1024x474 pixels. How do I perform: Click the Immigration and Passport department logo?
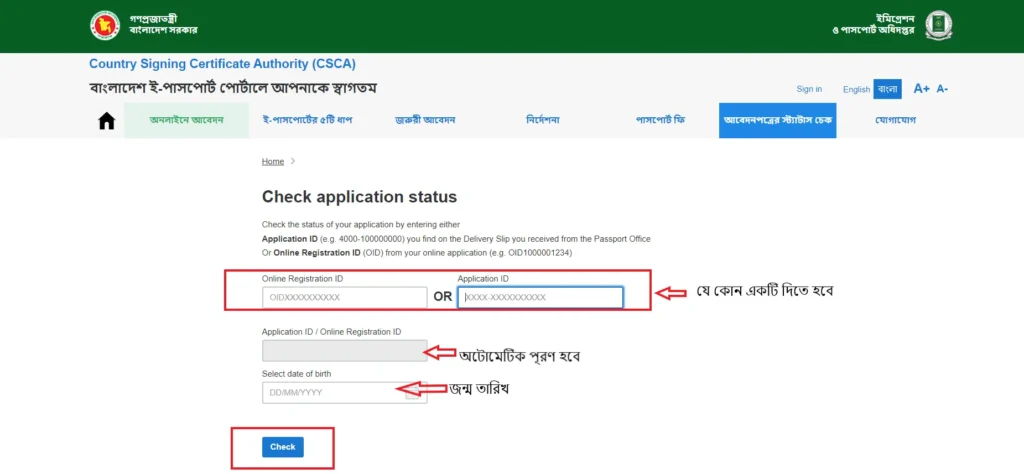(x=938, y=25)
